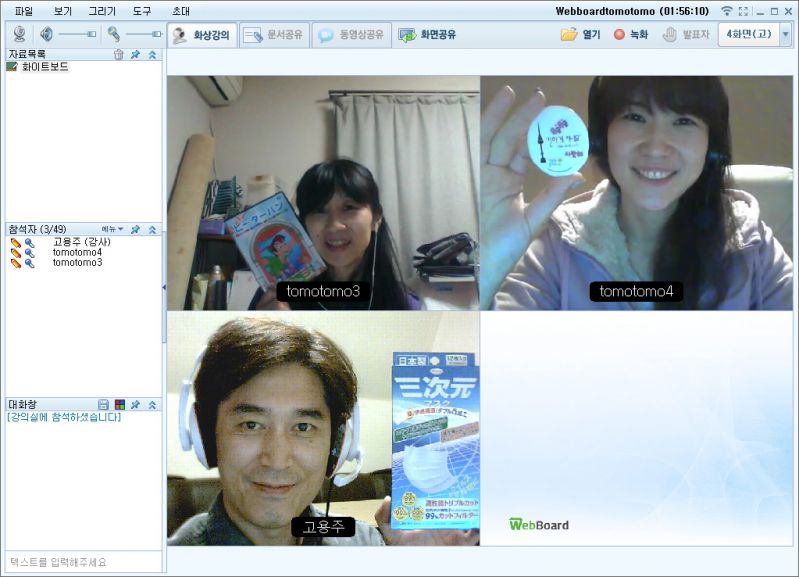Click the pencil icon next to tomotomo4

coord(16,253)
